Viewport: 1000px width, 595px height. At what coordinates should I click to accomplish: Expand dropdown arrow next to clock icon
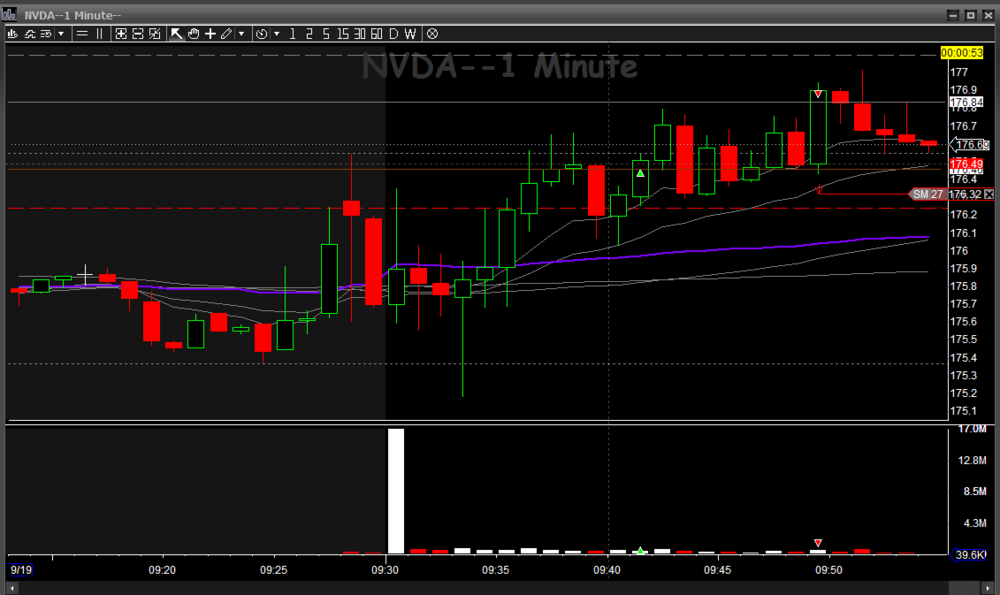276,33
